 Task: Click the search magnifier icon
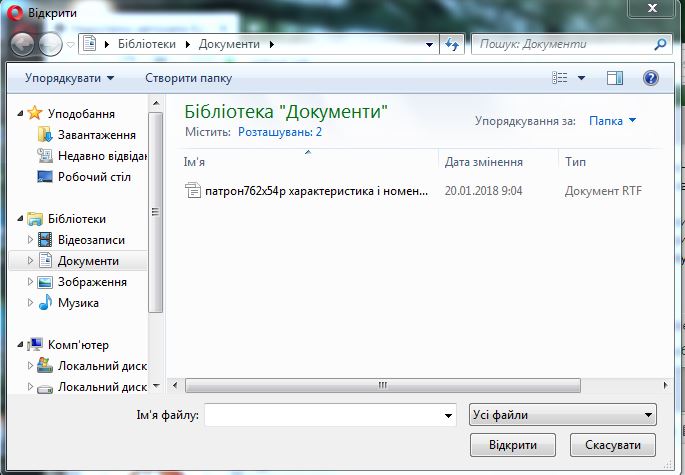pyautogui.click(x=661, y=44)
